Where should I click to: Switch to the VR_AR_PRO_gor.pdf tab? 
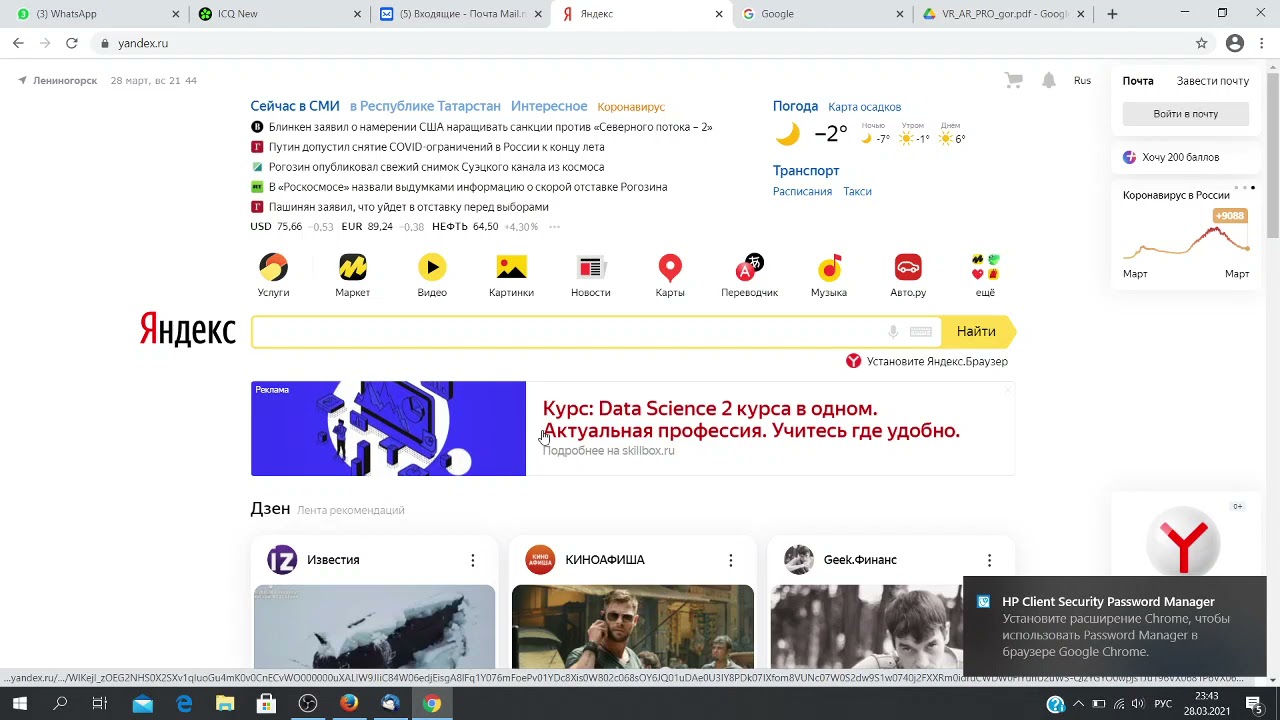pyautogui.click(x=1003, y=14)
